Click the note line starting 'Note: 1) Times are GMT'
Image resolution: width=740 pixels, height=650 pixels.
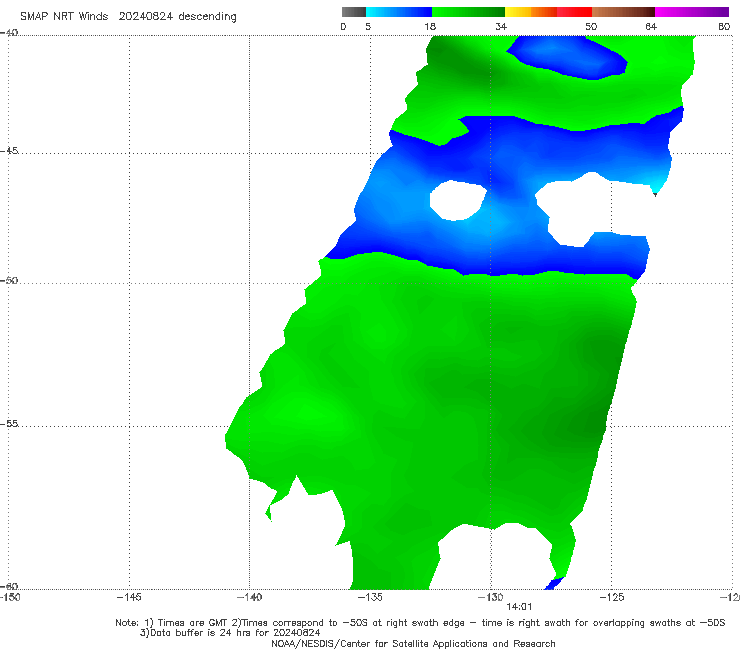pos(420,623)
